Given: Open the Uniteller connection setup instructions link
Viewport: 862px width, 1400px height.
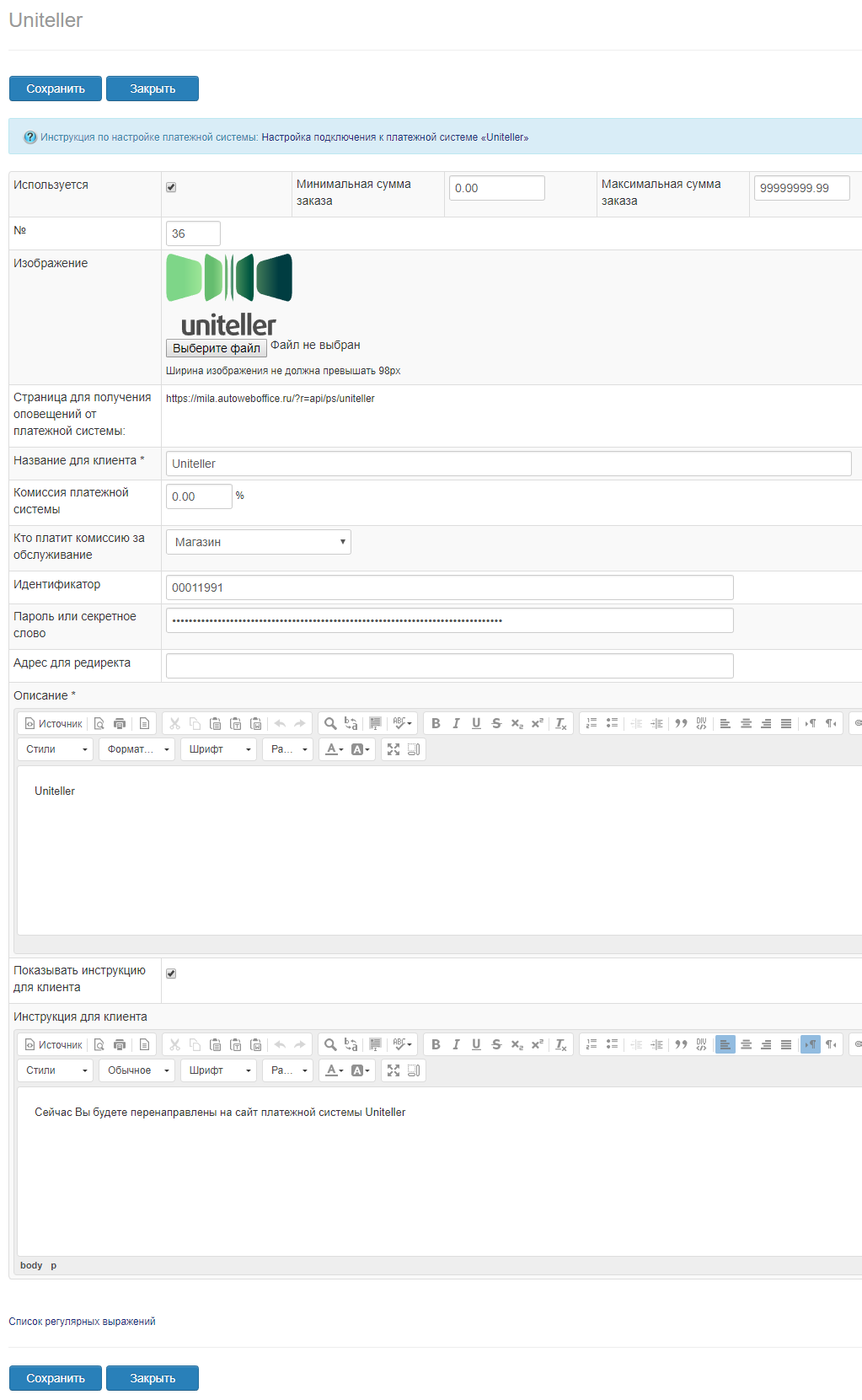Looking at the screenshot, I should (394, 137).
